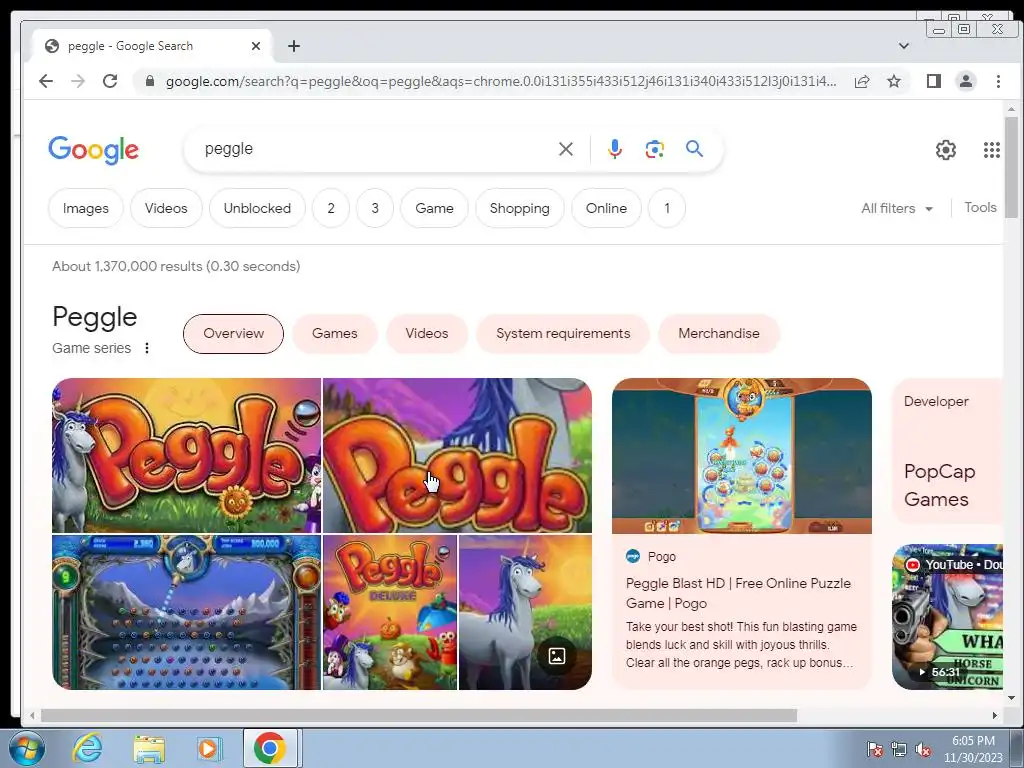The image size is (1024, 768).
Task: Close the peggle Google Search tab
Action: pos(256,46)
